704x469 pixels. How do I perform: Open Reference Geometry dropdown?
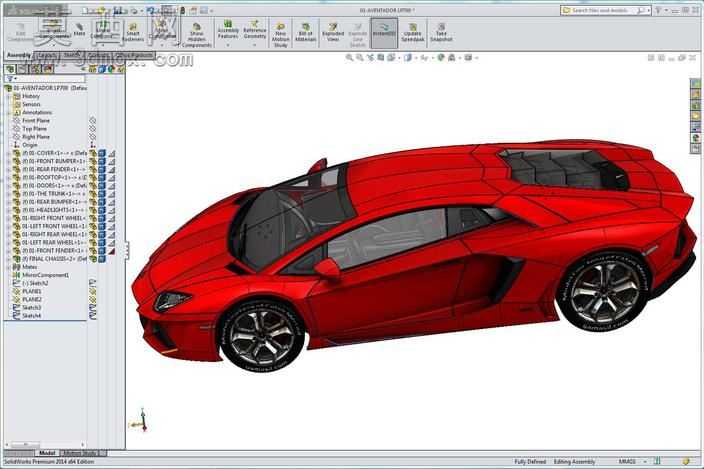(254, 45)
